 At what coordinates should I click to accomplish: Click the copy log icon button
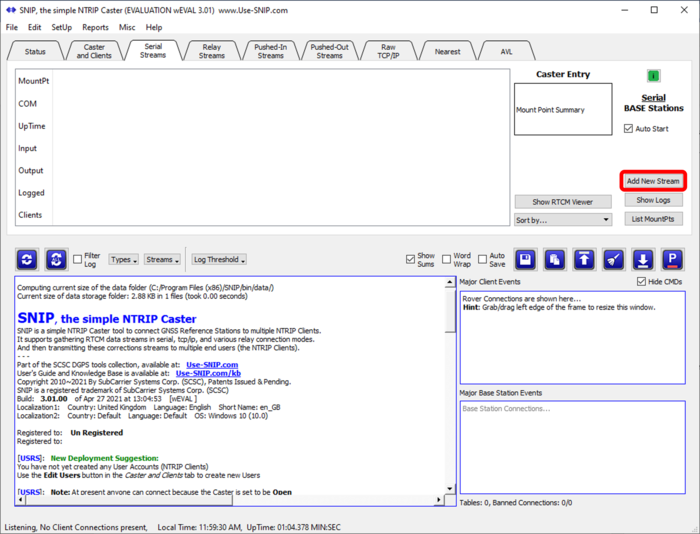(555, 259)
